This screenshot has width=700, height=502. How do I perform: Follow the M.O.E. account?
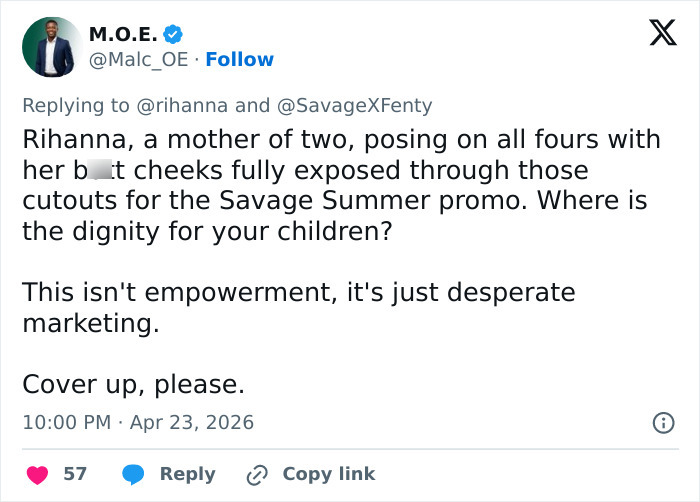point(240,60)
